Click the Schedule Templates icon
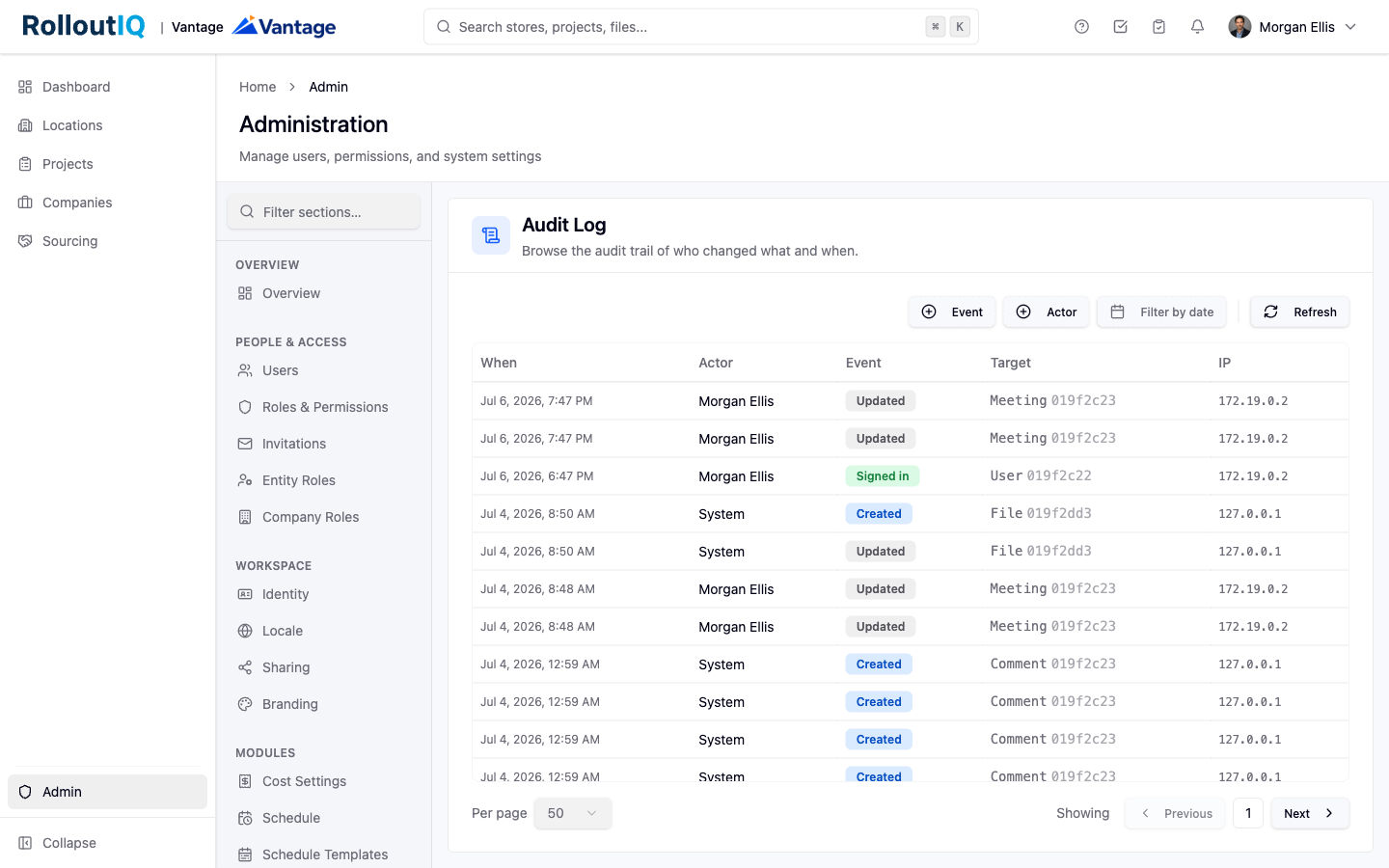Image resolution: width=1389 pixels, height=868 pixels. [x=245, y=854]
